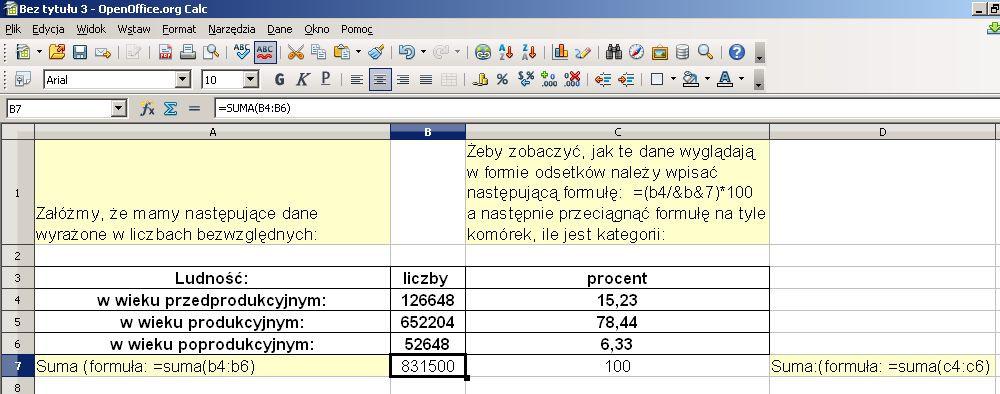Open the font color dropdown arrow
1000x394 pixels.
click(741, 80)
